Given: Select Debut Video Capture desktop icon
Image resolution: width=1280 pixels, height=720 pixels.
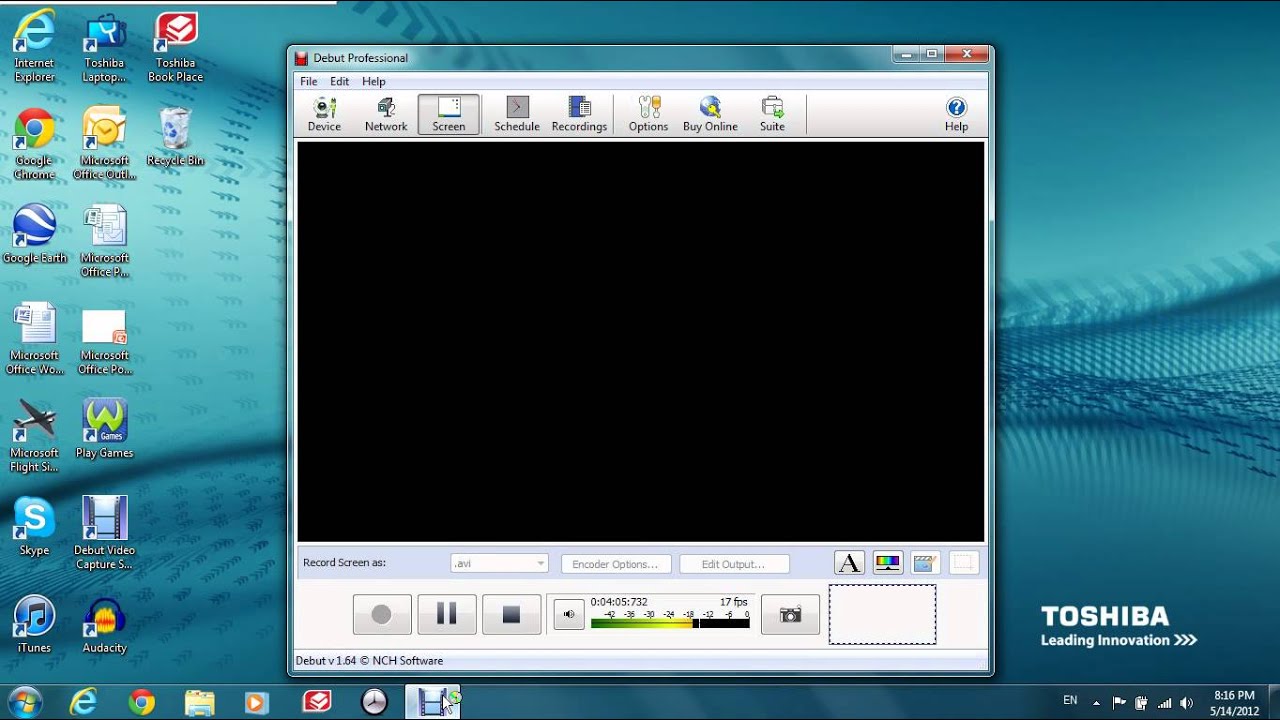Looking at the screenshot, I should [104, 534].
